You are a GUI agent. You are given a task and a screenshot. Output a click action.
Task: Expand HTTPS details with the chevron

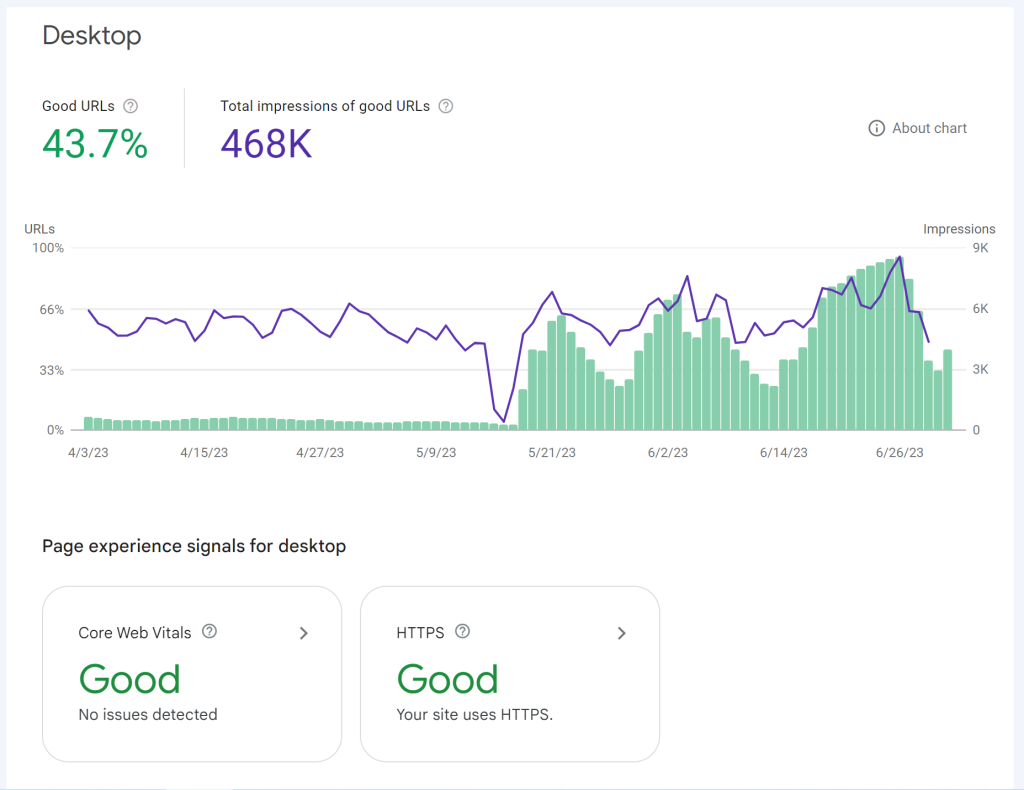pos(621,633)
